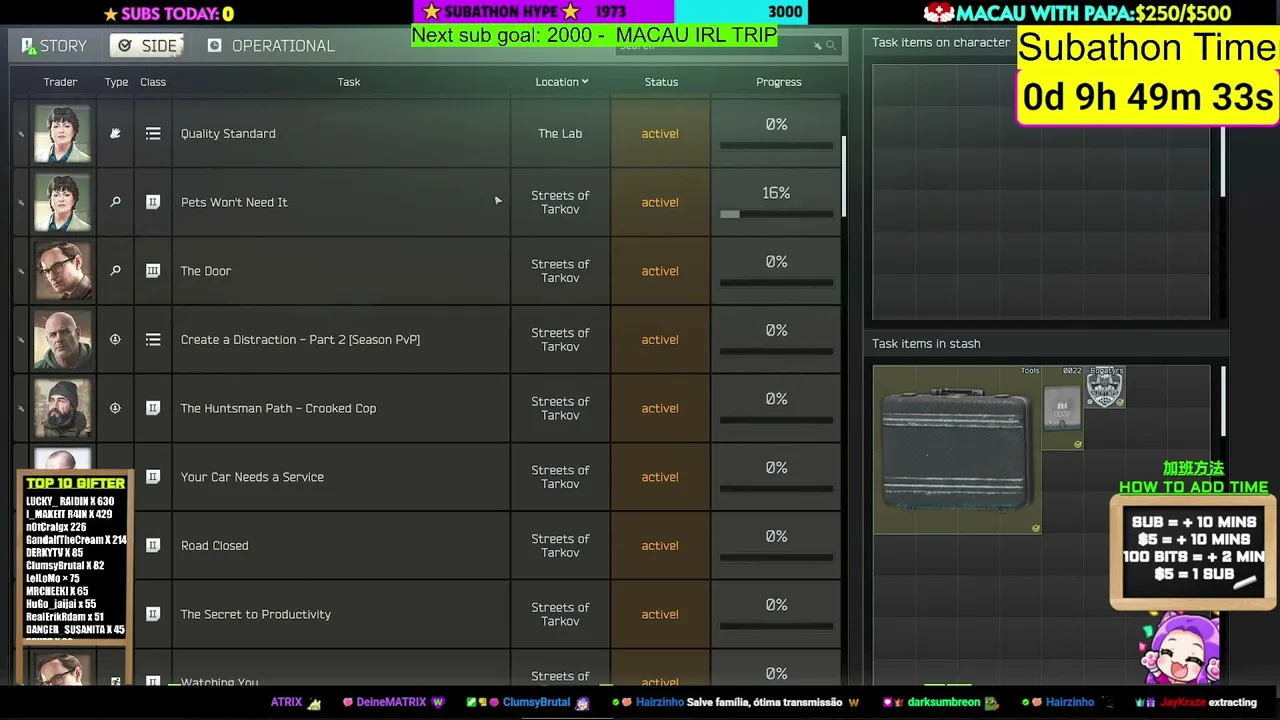
Task: Click the magnifier type icon for Pets Won't Need It
Action: point(115,202)
